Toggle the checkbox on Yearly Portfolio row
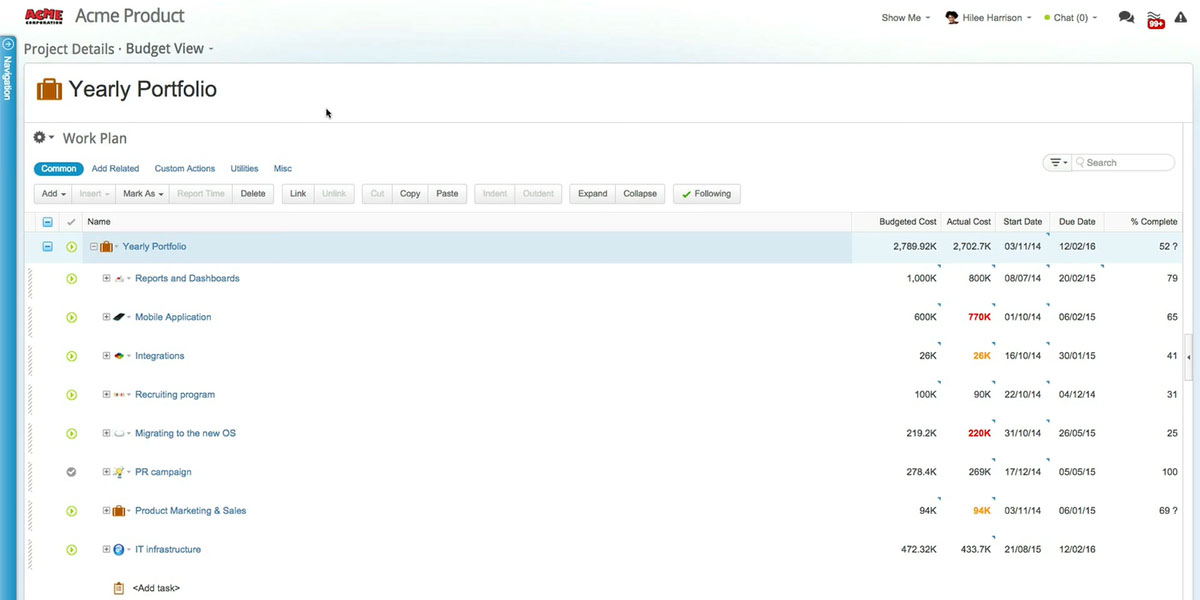This screenshot has height=600, width=1200. (47, 247)
